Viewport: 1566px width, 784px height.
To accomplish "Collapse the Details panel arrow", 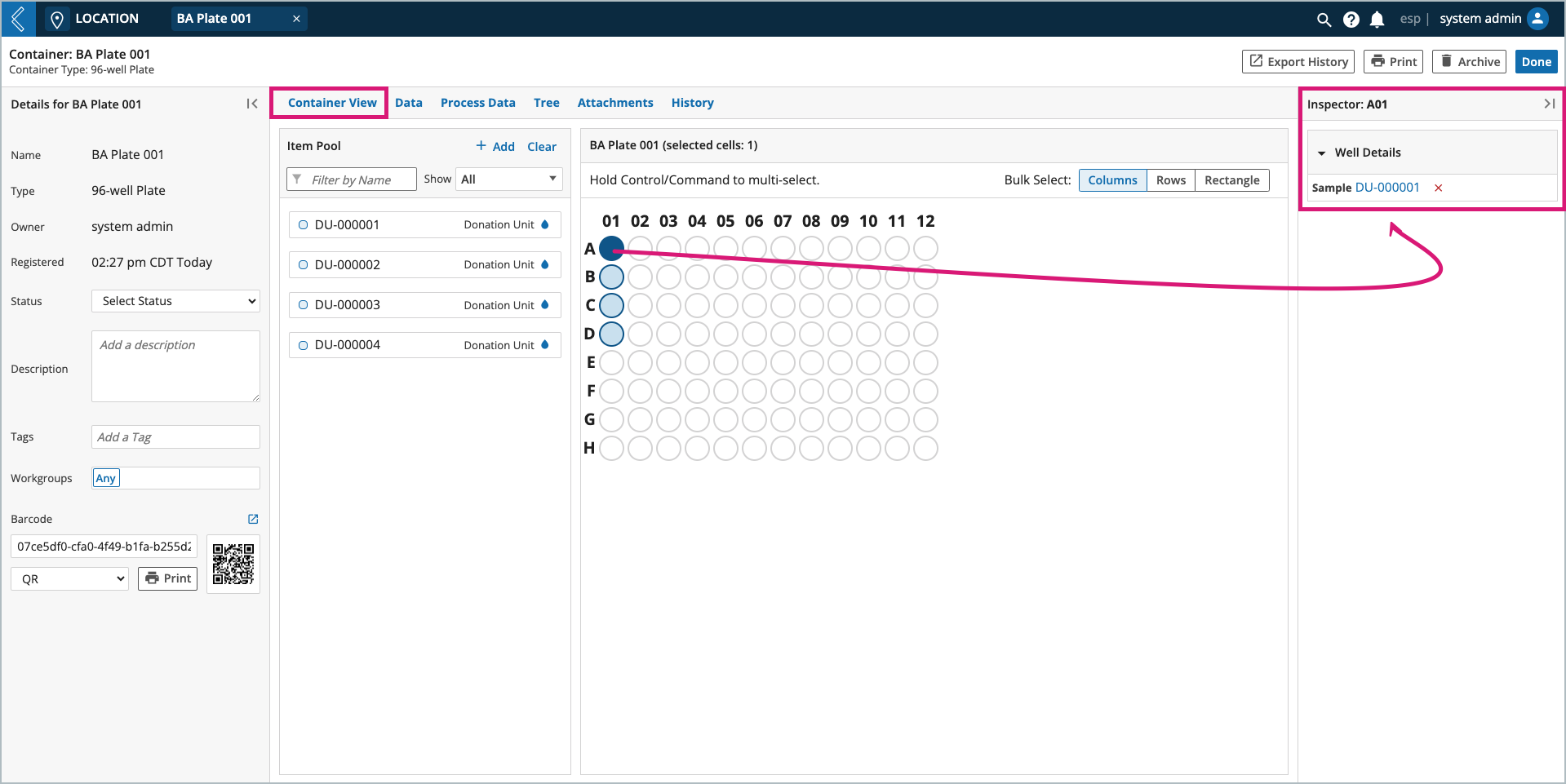I will click(x=252, y=104).
